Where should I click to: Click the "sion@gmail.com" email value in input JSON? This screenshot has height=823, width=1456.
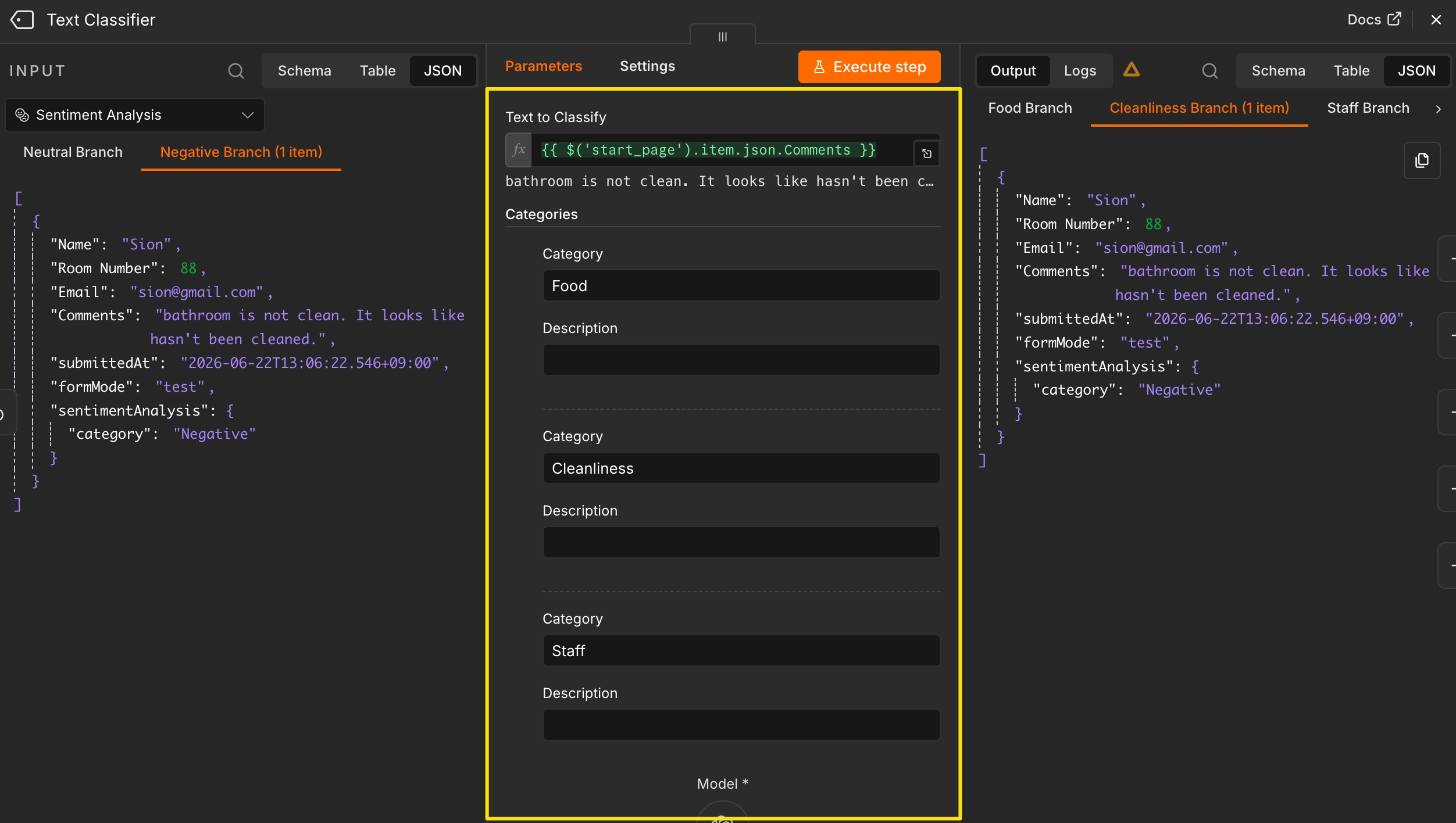pyautogui.click(x=197, y=292)
